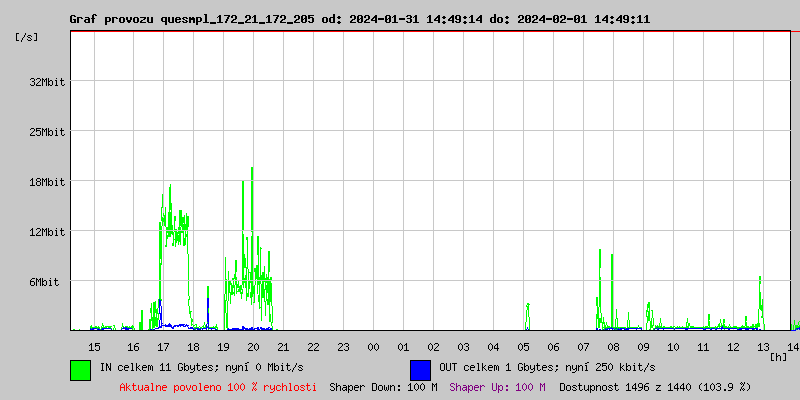800x400 pixels.
Task: Click the green IN legend swatch
Action: tap(80, 369)
